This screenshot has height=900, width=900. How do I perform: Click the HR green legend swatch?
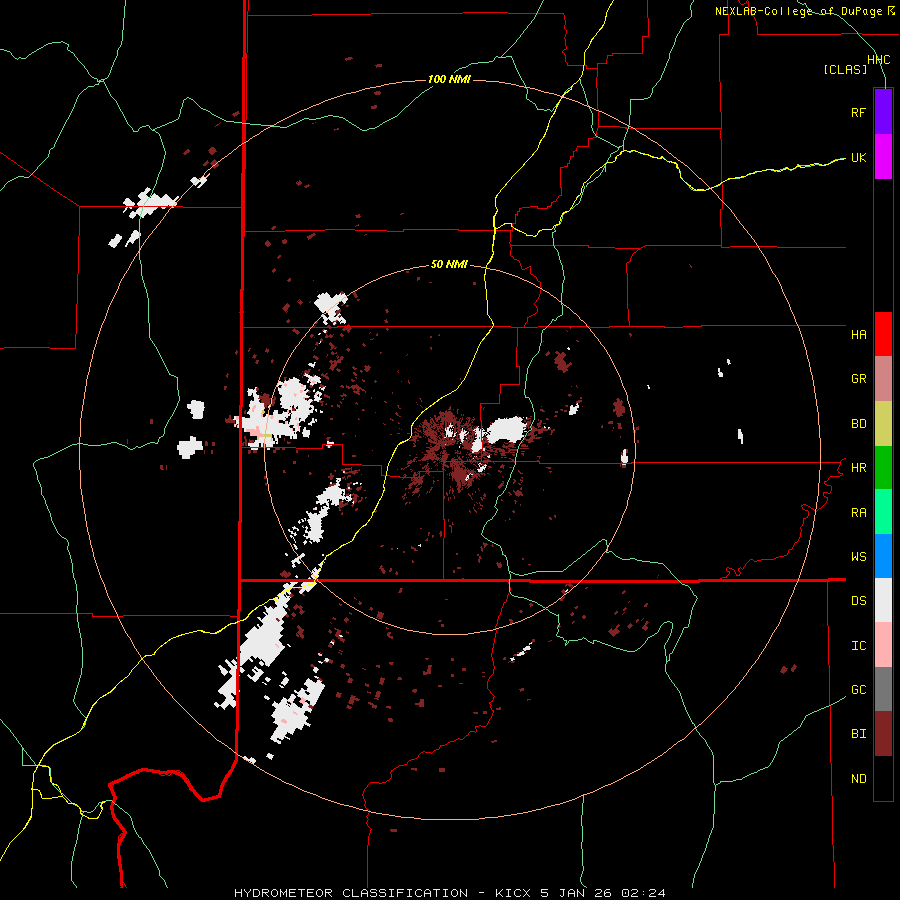[x=883, y=468]
